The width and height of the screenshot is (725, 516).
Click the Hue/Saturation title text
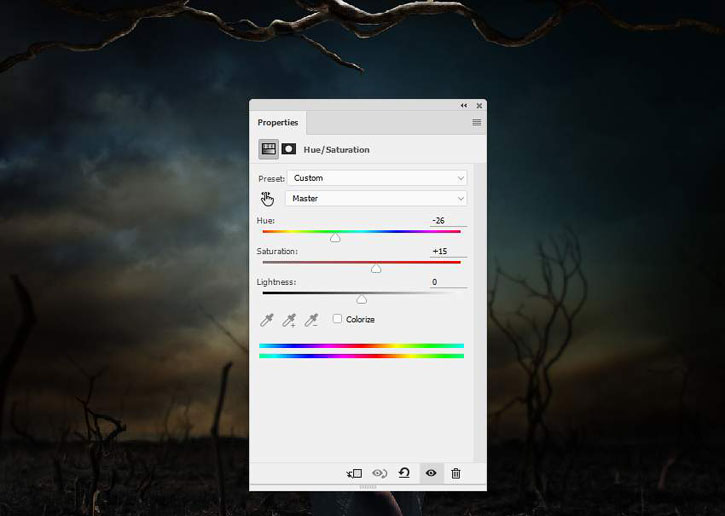[x=336, y=150]
